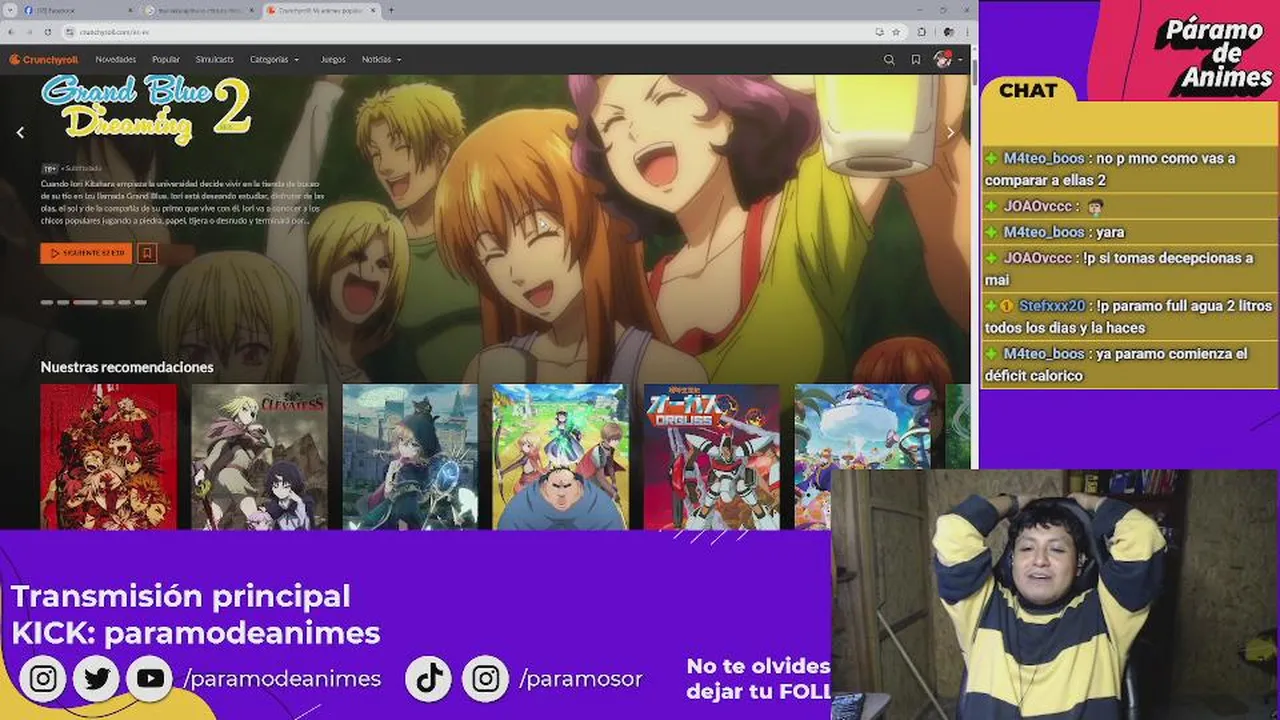
Task: Click the Crunchyroll logo in navbar
Action: tap(43, 60)
